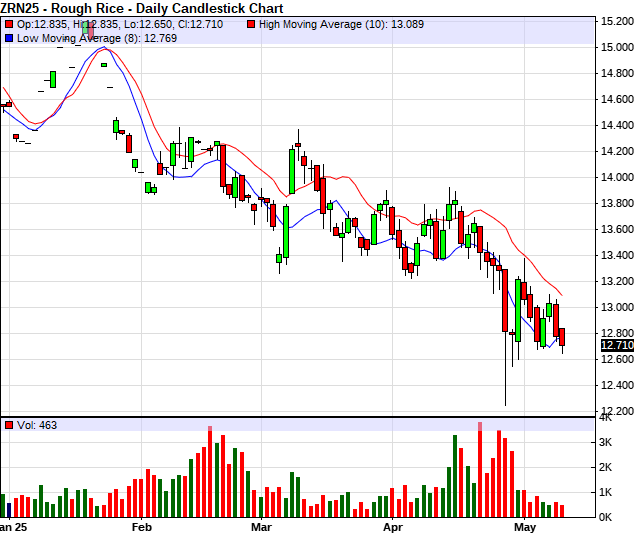The height and width of the screenshot is (536, 640).
Task: Click the red Vol legend swatch
Action: (9, 425)
